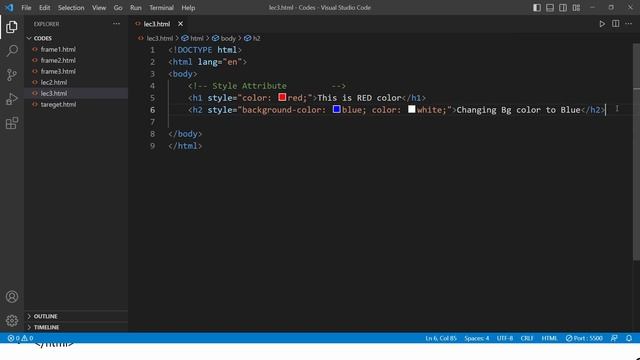Expand the OUTLINE section
The height and width of the screenshot is (360, 640).
(x=76, y=316)
